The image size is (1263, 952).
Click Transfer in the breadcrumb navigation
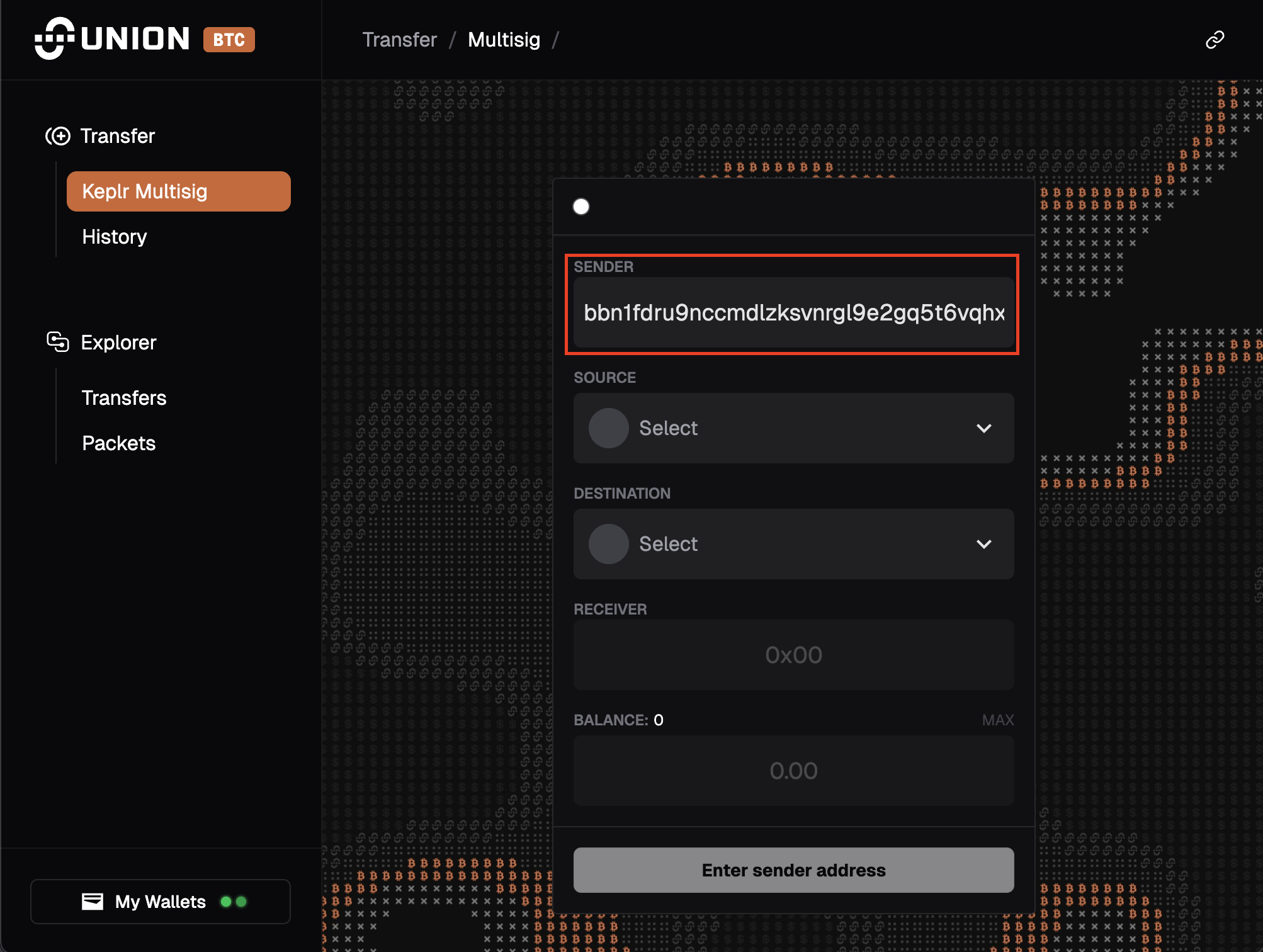(x=399, y=39)
